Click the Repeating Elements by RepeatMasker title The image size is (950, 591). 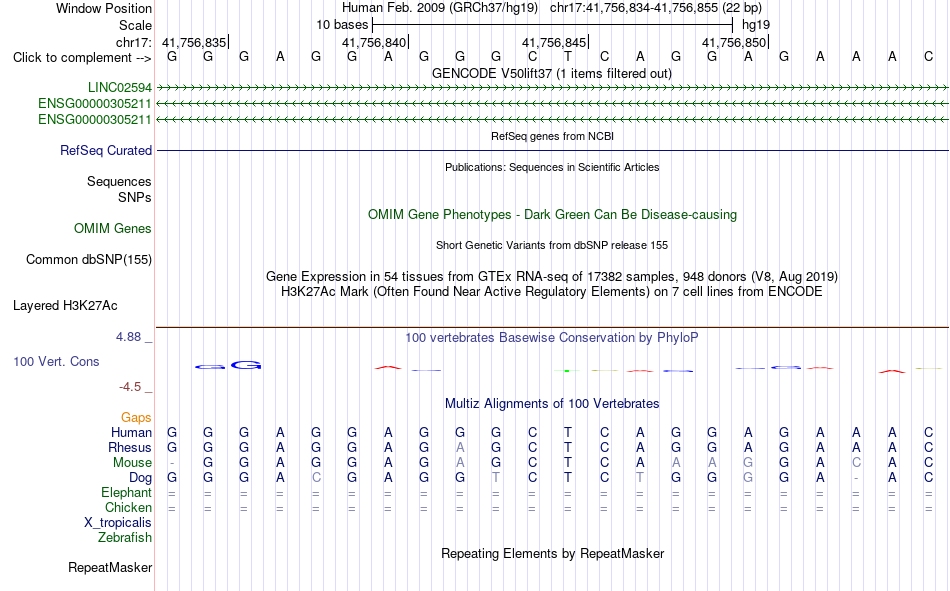(552, 553)
